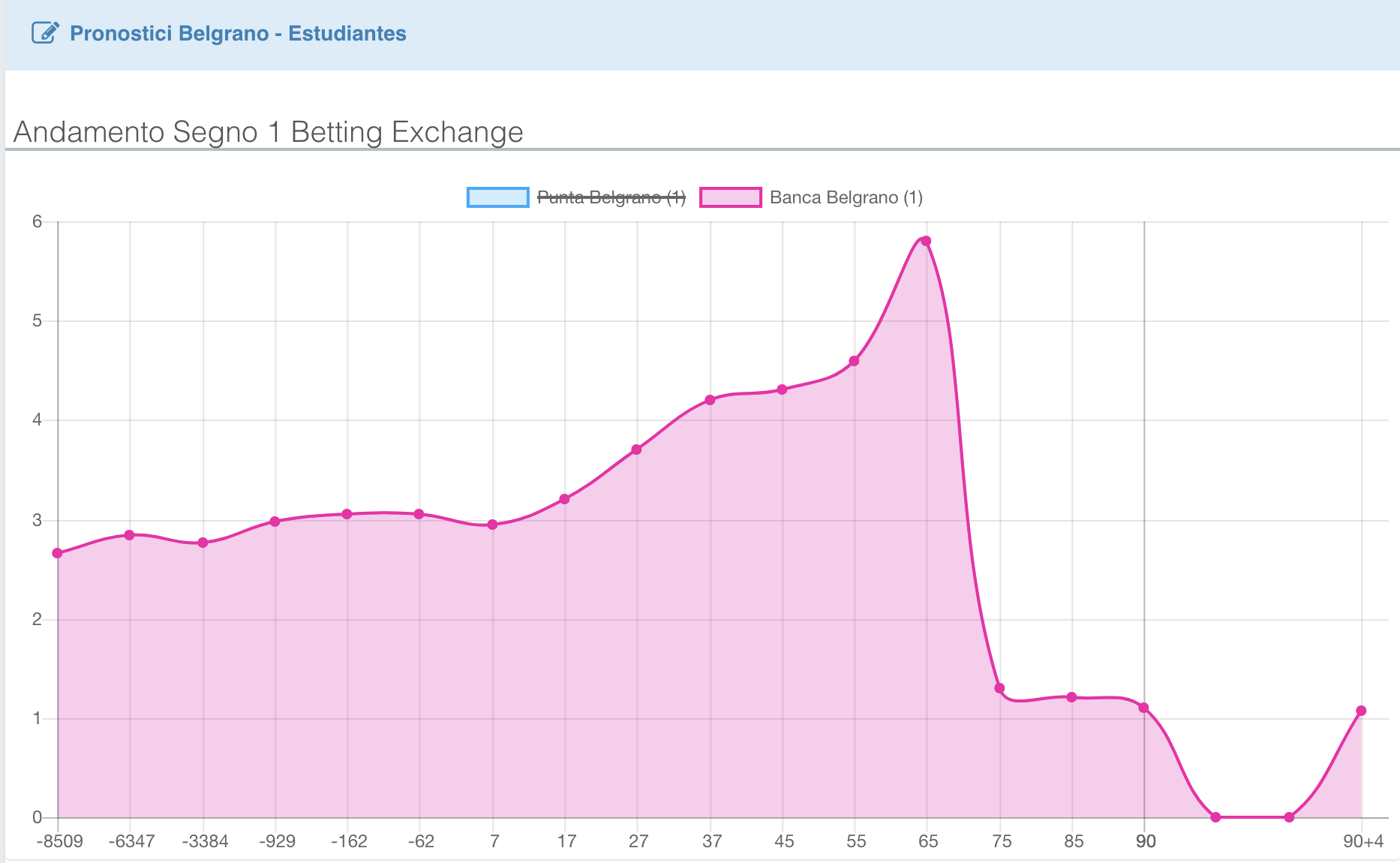Image resolution: width=1400 pixels, height=863 pixels.
Task: Select the data point at minute 90
Action: pyautogui.click(x=1143, y=708)
